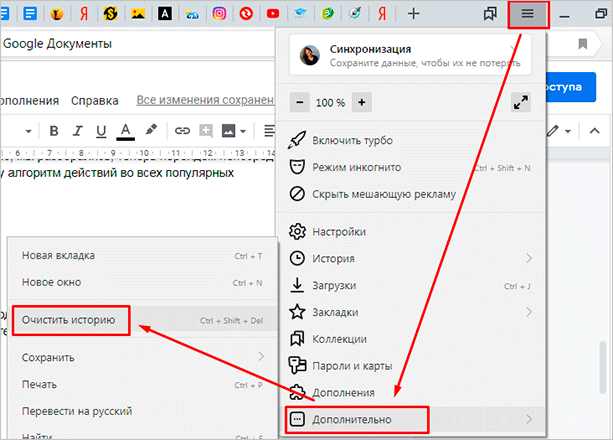The height and width of the screenshot is (440, 613).
Task: Click the page vertical scrollbar
Action: coord(603,368)
